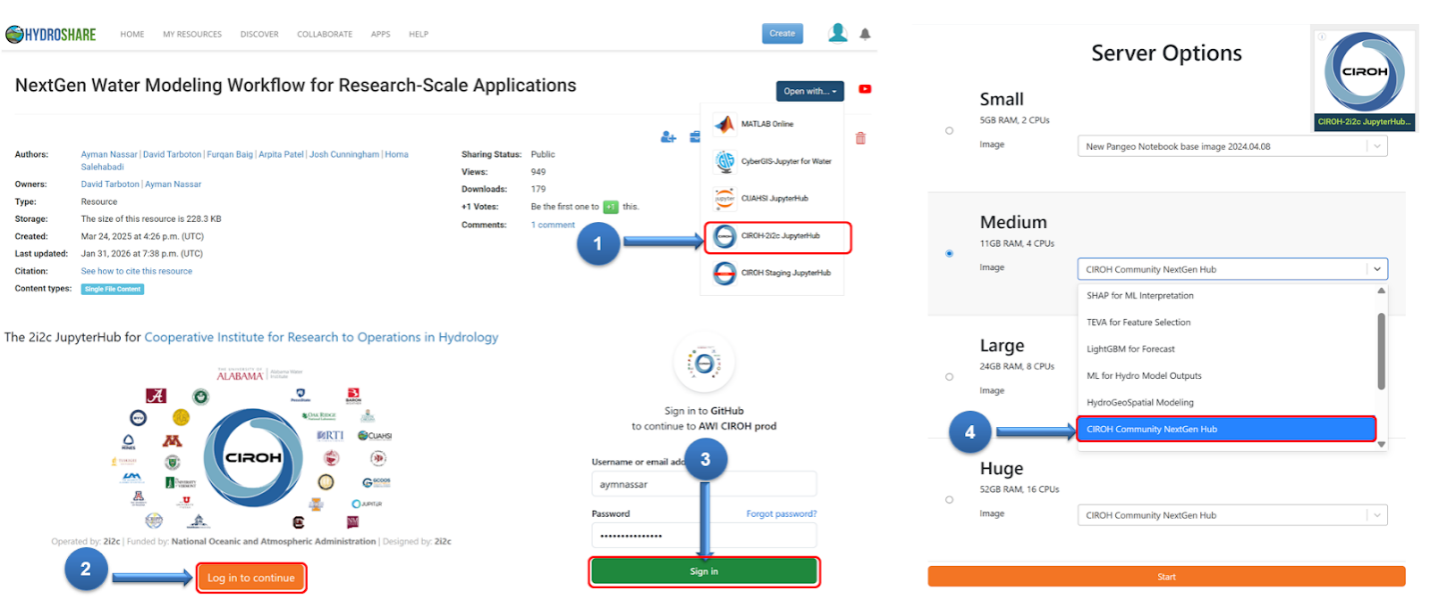Choose CyberGIS-Jupyter for Water icon
This screenshot has height=611, width=1430.
point(724,161)
